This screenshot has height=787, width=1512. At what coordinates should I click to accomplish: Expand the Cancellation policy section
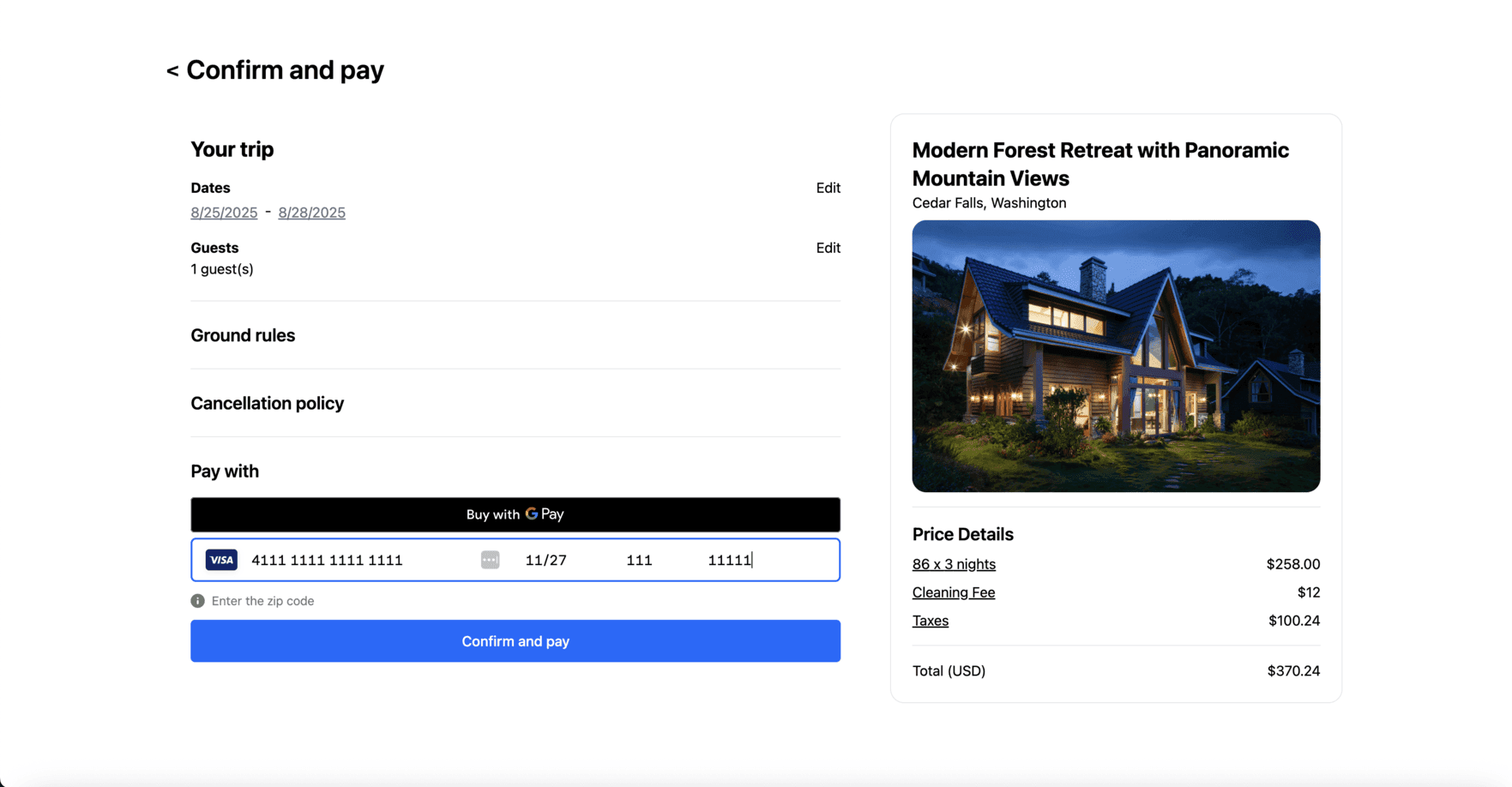(267, 403)
